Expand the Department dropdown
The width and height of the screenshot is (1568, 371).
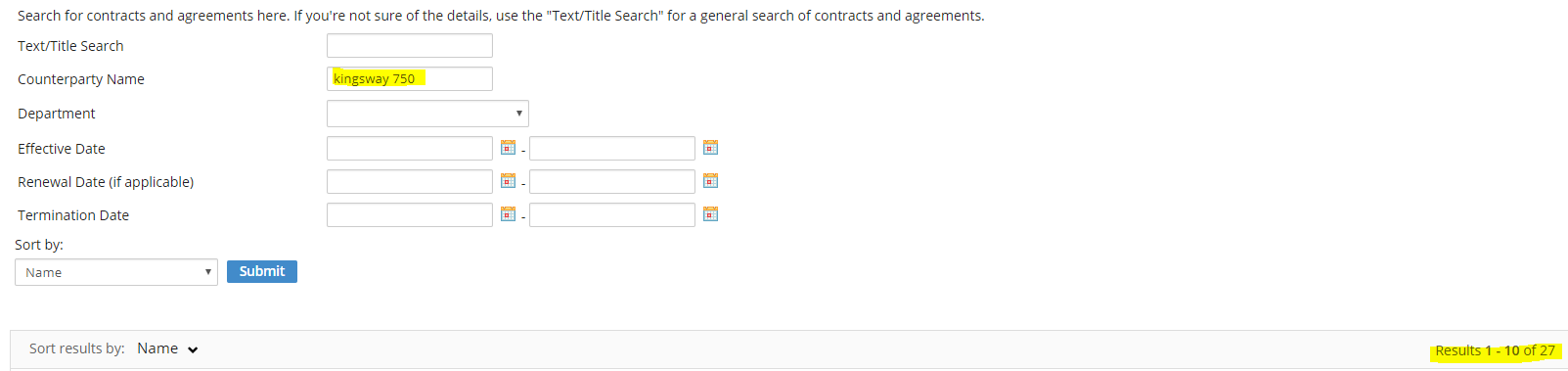pos(427,114)
